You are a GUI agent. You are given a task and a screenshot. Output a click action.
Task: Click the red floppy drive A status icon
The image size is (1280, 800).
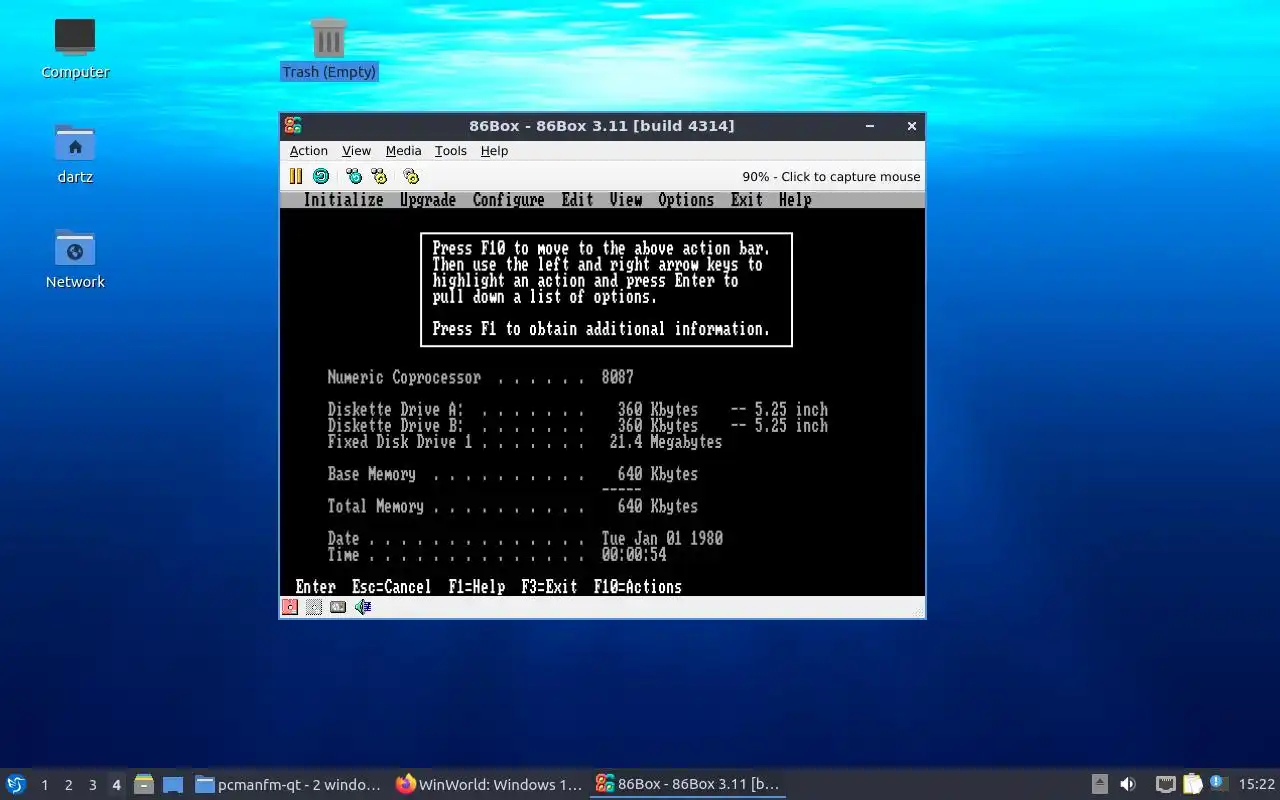click(x=290, y=607)
